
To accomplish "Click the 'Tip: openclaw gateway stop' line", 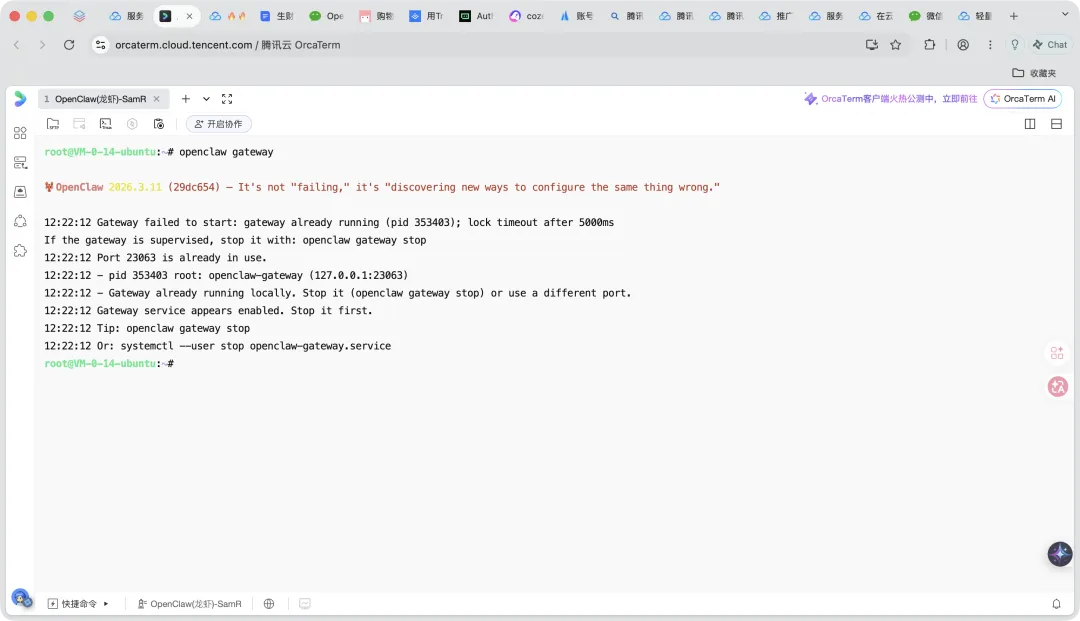I will tap(147, 328).
